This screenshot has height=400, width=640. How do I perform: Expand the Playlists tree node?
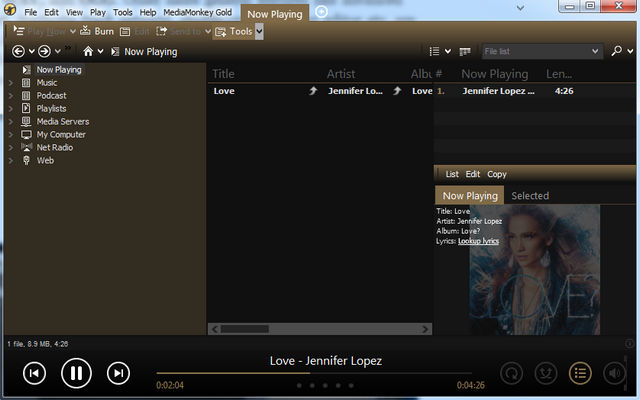pyautogui.click(x=11, y=109)
